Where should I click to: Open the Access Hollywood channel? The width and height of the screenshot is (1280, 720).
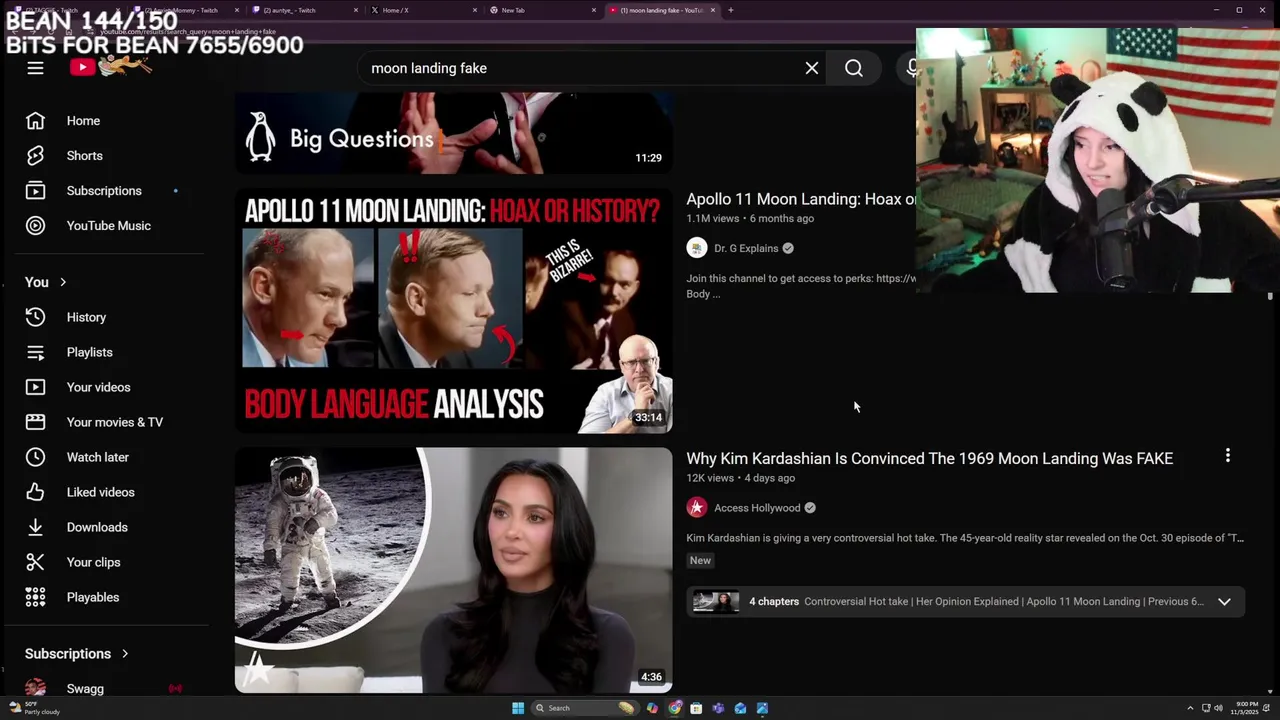(x=757, y=508)
